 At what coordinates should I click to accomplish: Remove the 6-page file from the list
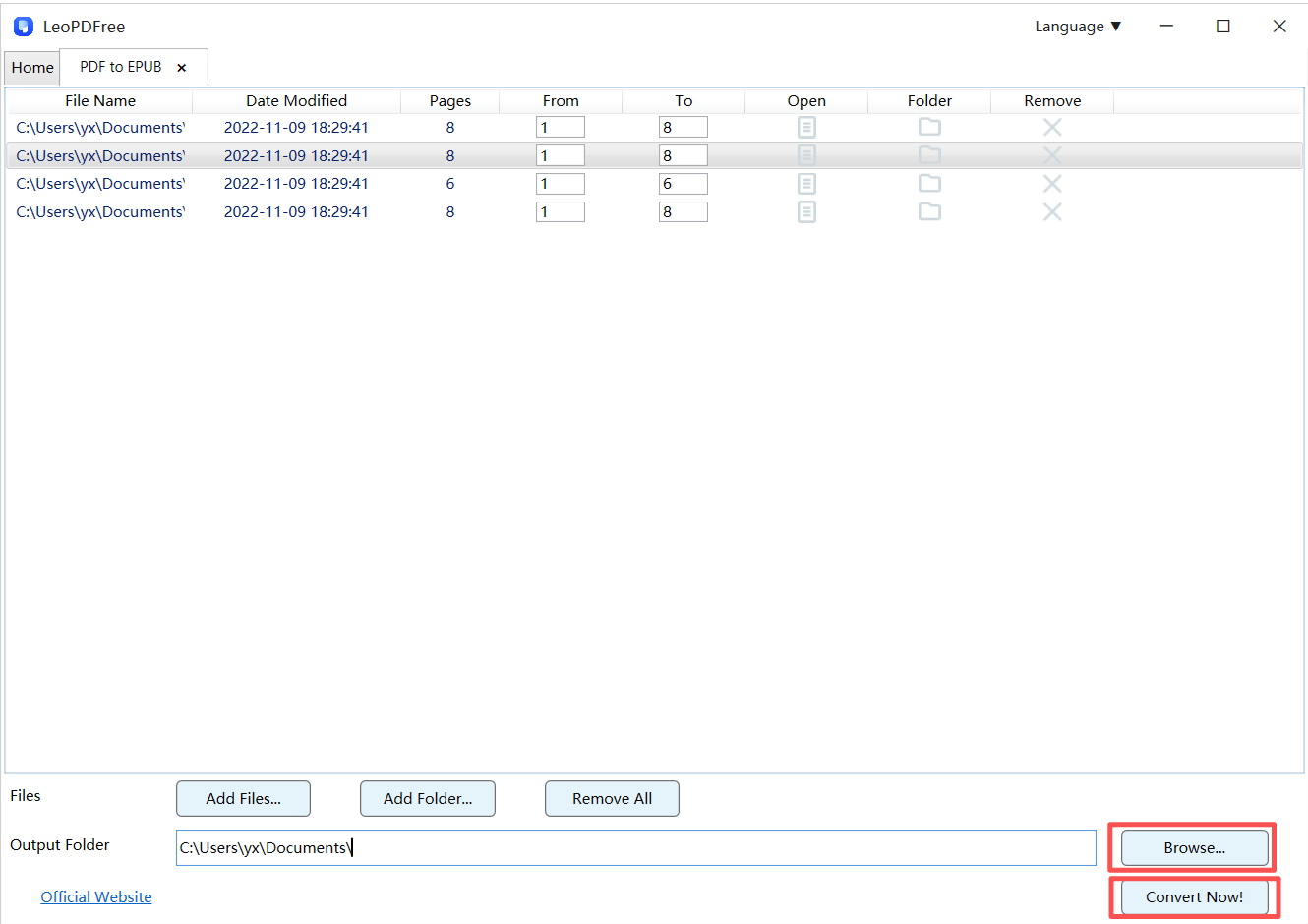(x=1052, y=184)
